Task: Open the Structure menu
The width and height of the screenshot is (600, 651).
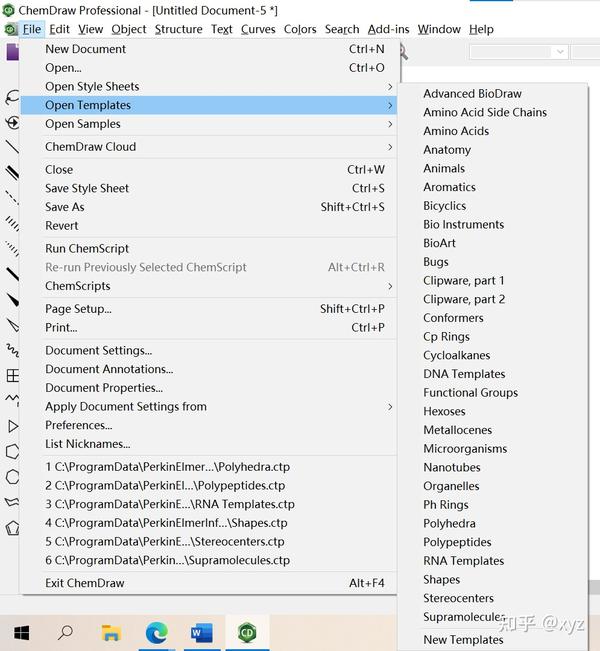Action: pyautogui.click(x=178, y=30)
